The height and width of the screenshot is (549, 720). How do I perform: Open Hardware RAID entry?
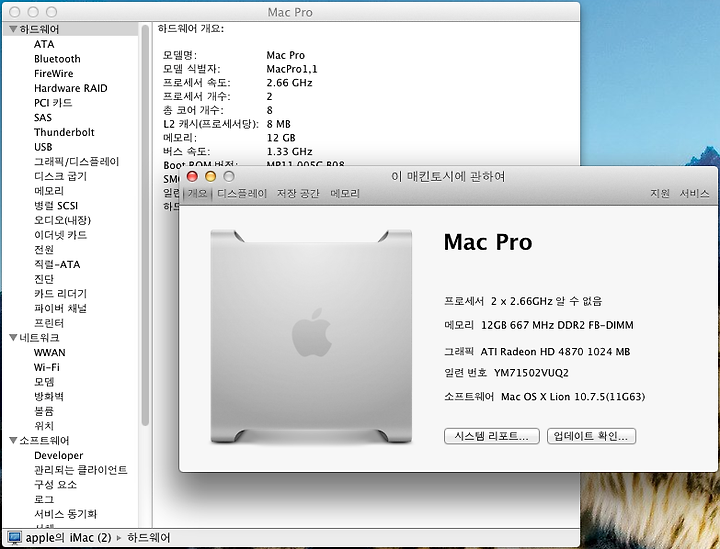click(x=70, y=88)
